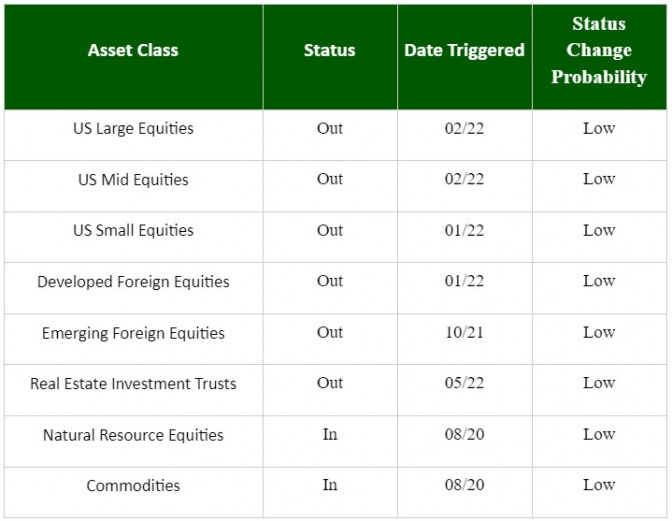Select In status for Natural Resource Equities
The image size is (672, 521).
pos(330,434)
